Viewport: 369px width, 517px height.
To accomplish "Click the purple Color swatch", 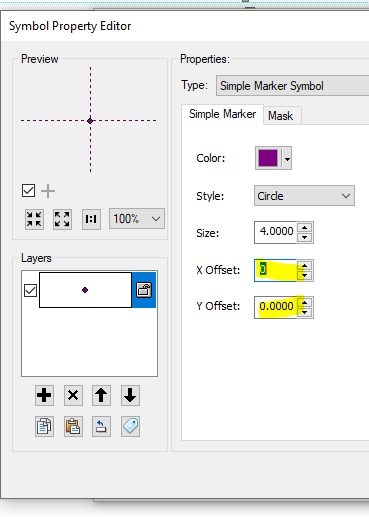I will click(x=268, y=158).
